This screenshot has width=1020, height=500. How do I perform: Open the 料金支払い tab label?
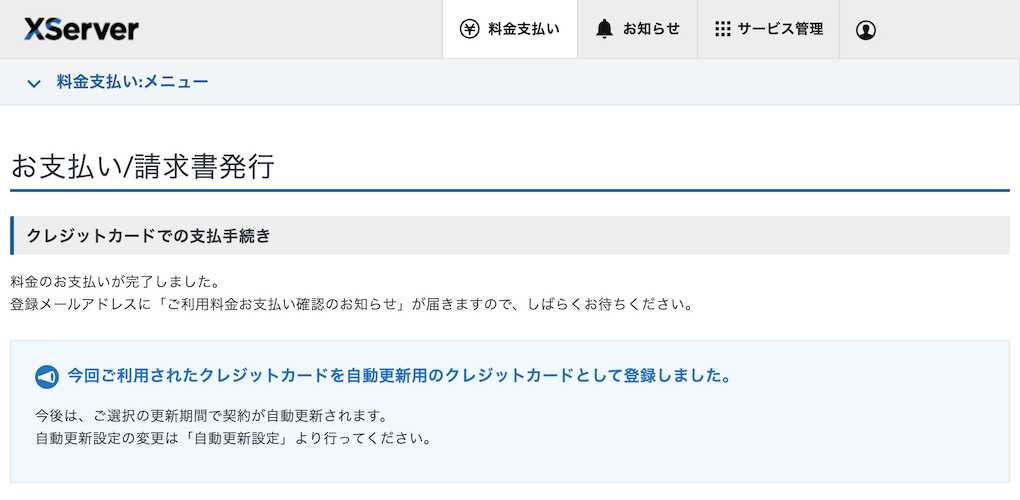click(x=523, y=29)
